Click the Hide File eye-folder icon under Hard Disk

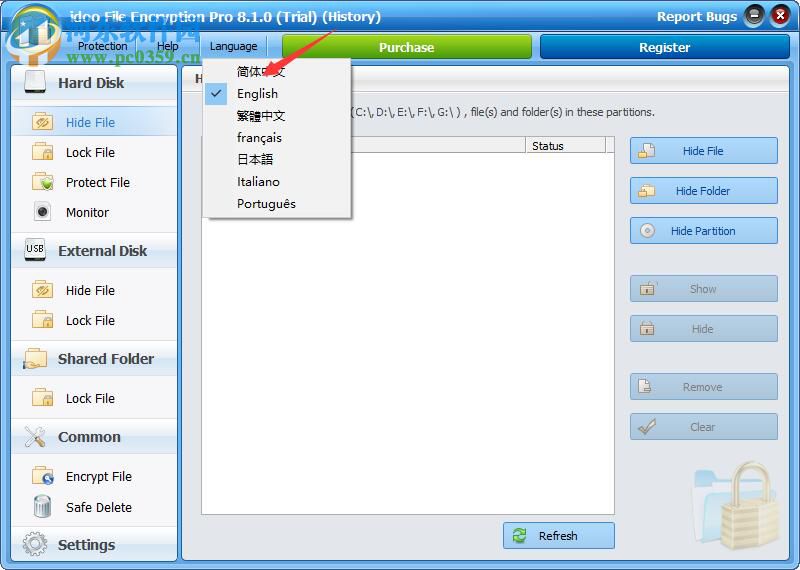point(42,122)
